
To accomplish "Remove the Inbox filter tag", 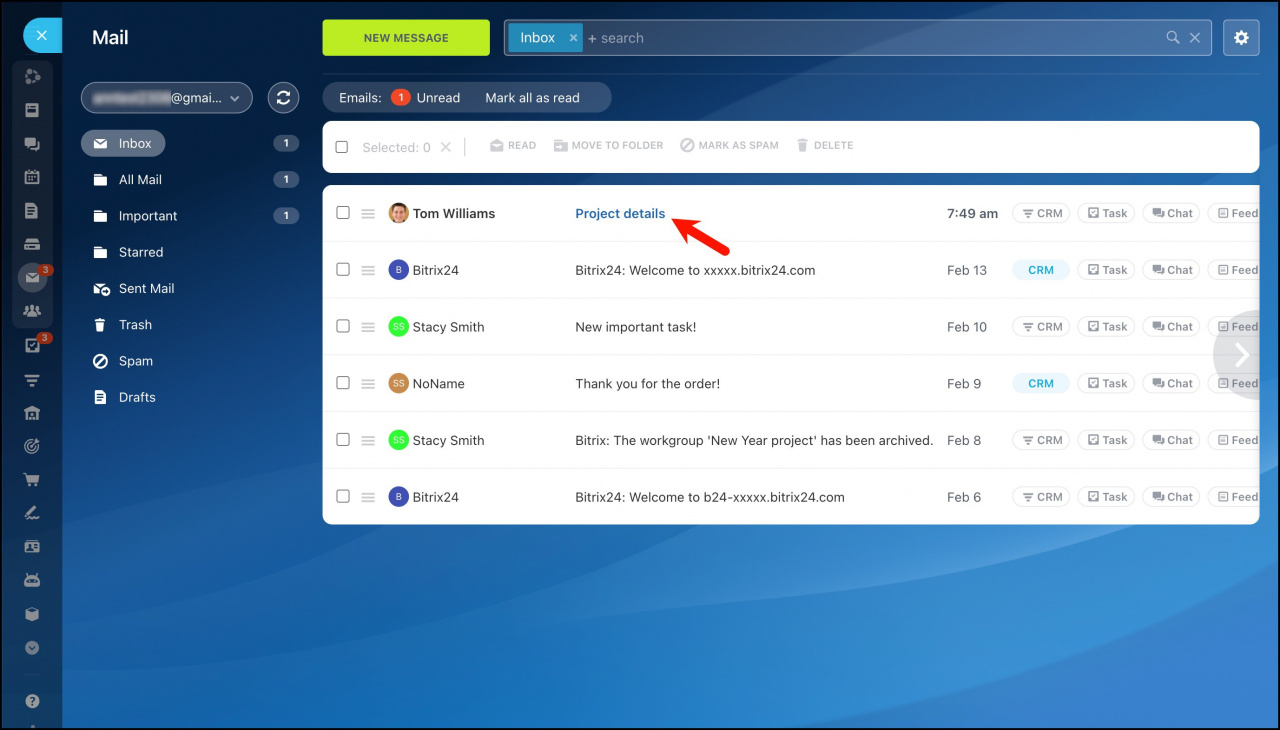I will pos(573,38).
